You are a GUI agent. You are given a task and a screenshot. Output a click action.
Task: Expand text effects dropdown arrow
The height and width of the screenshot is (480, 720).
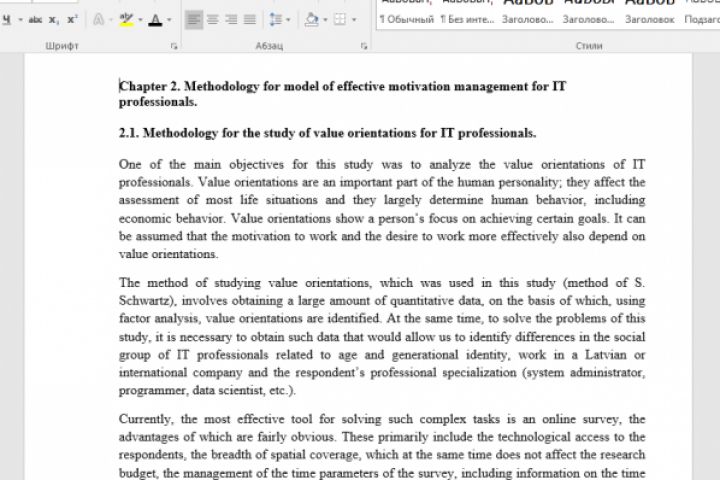point(111,20)
